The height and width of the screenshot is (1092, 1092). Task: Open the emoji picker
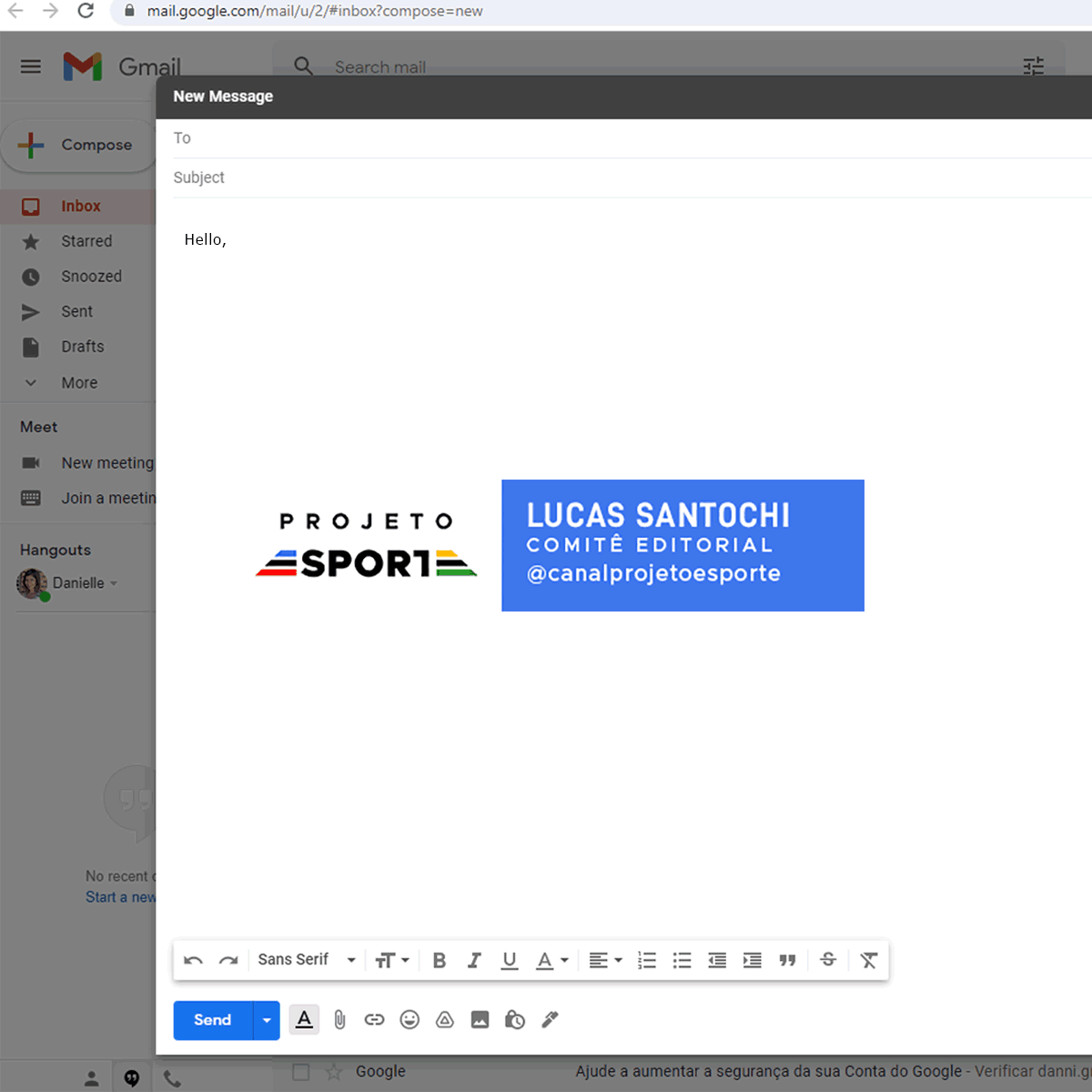click(x=409, y=1020)
